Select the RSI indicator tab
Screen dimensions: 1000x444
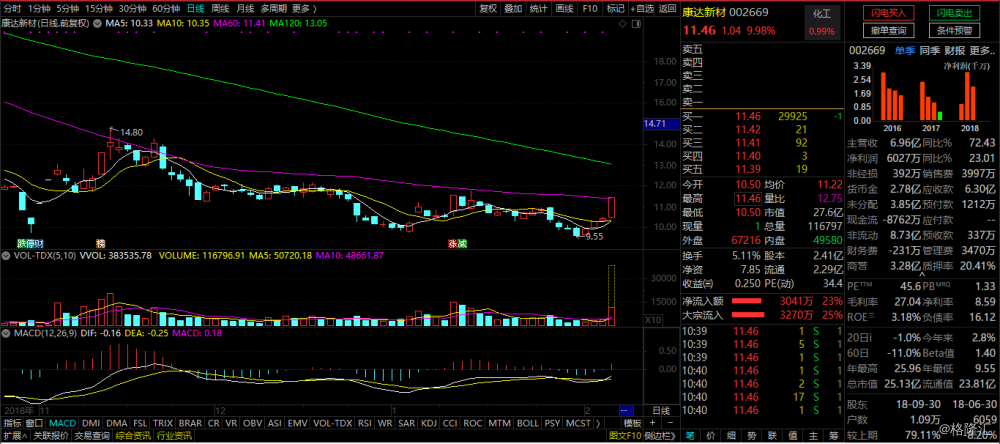tap(365, 423)
